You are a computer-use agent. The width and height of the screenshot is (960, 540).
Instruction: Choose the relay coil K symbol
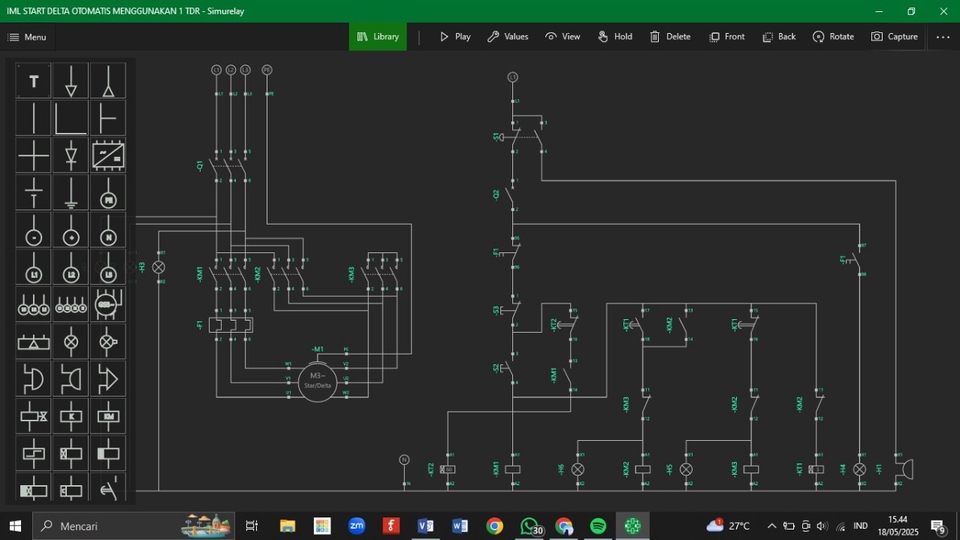(71, 417)
